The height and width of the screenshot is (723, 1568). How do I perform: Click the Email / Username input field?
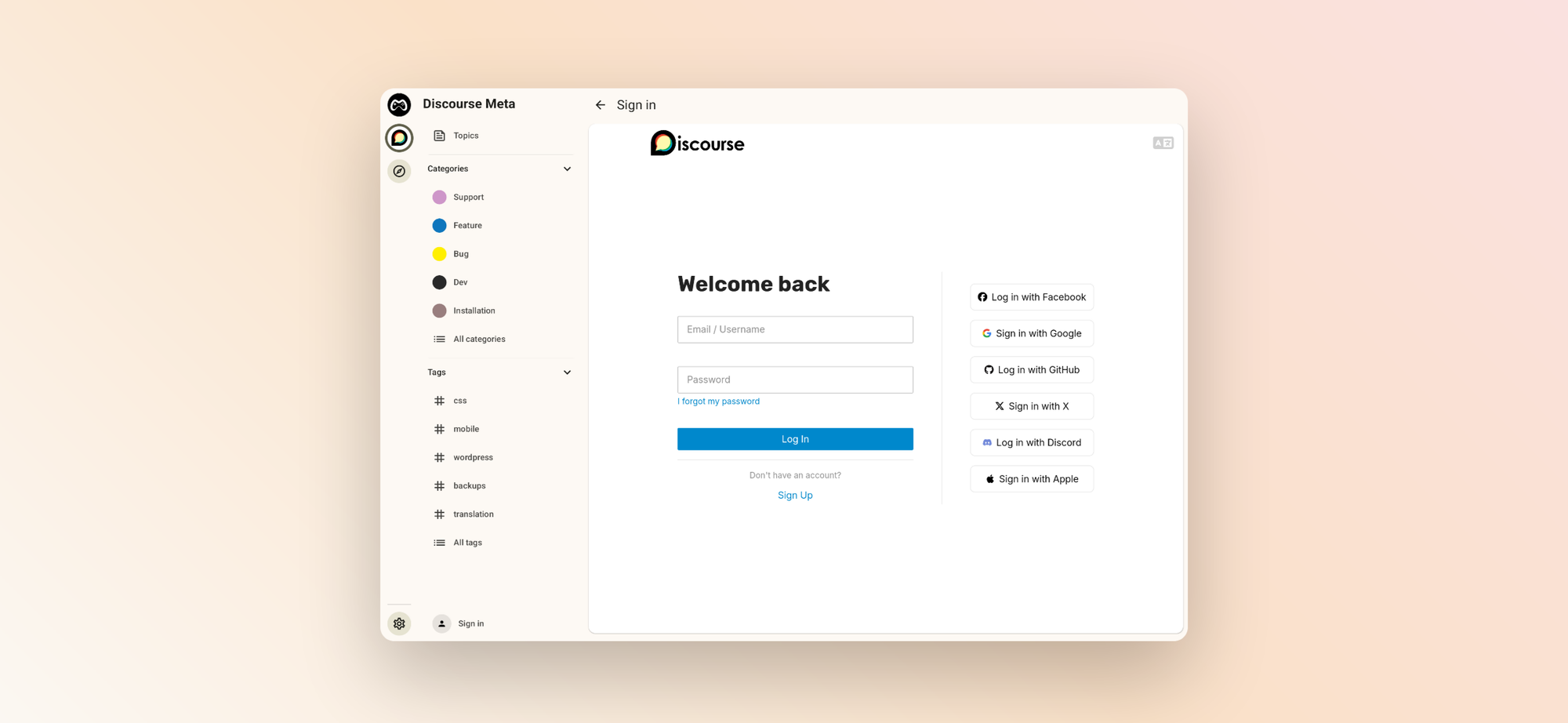coord(794,329)
